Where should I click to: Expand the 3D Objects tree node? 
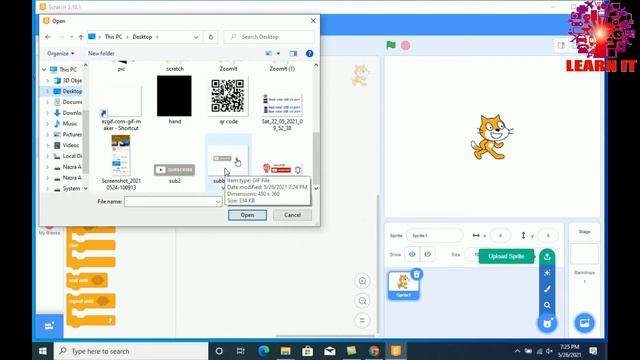coord(47,80)
